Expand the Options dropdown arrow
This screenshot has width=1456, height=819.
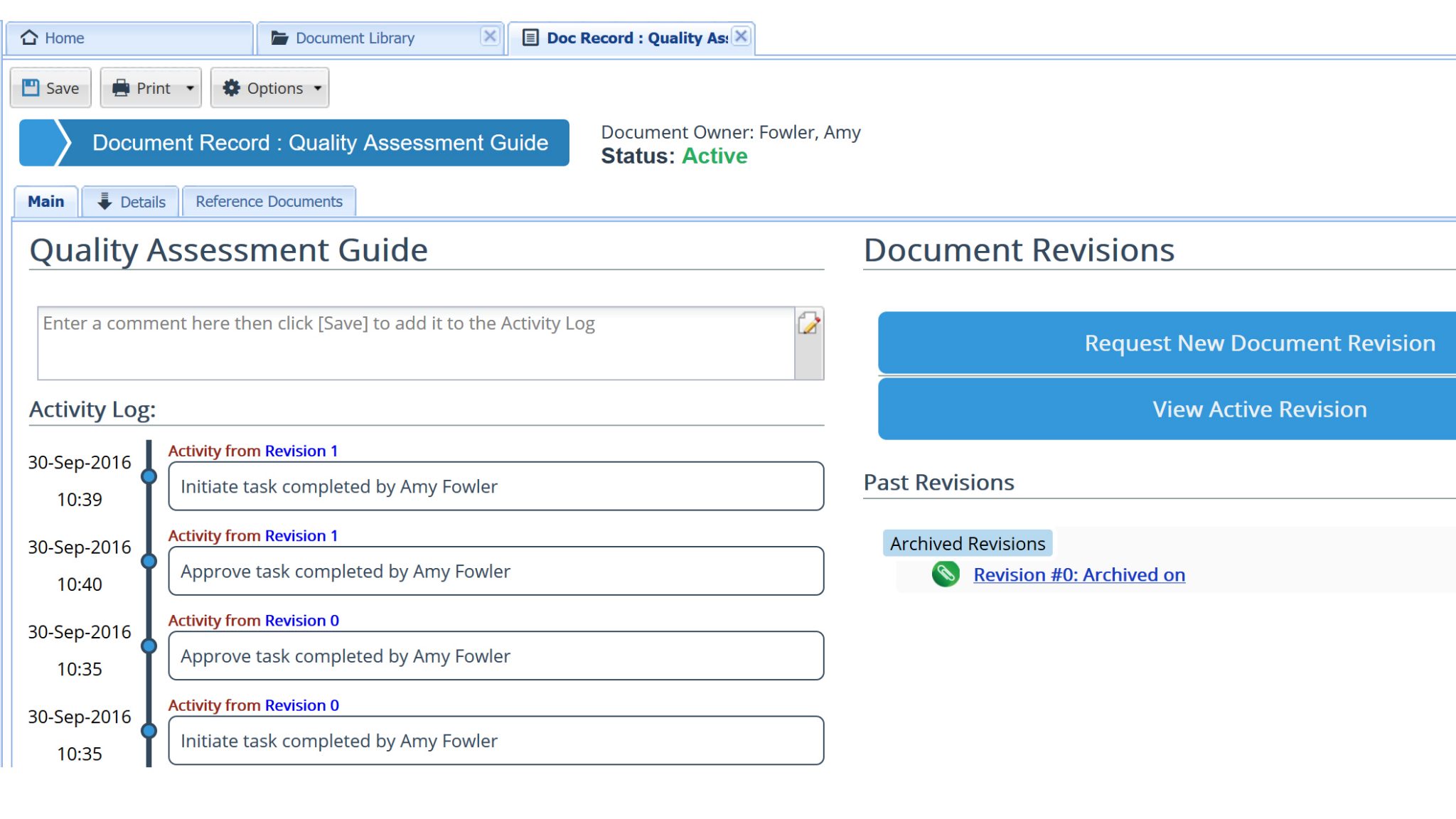click(318, 87)
